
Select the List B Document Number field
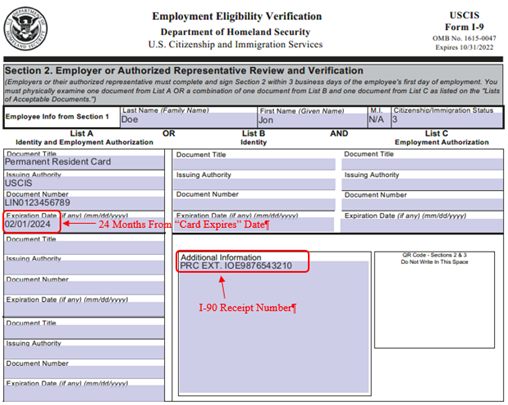(x=254, y=205)
